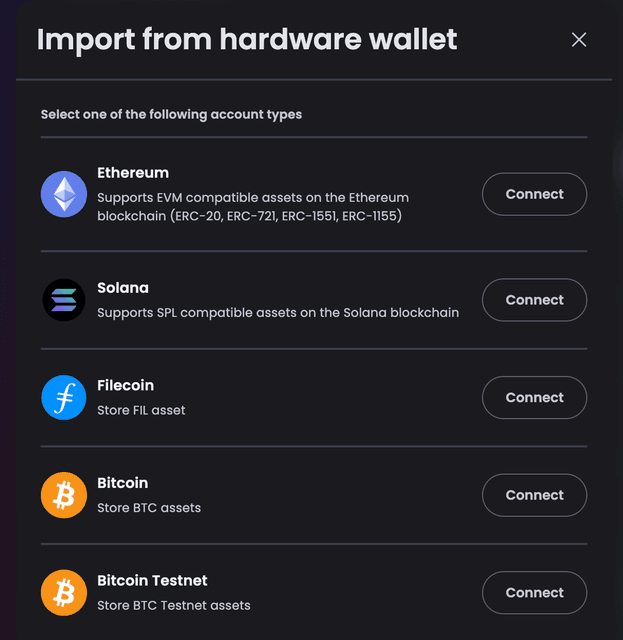Click the Ethereum diamond logo icon
Screen dimensions: 623x640
[64, 194]
